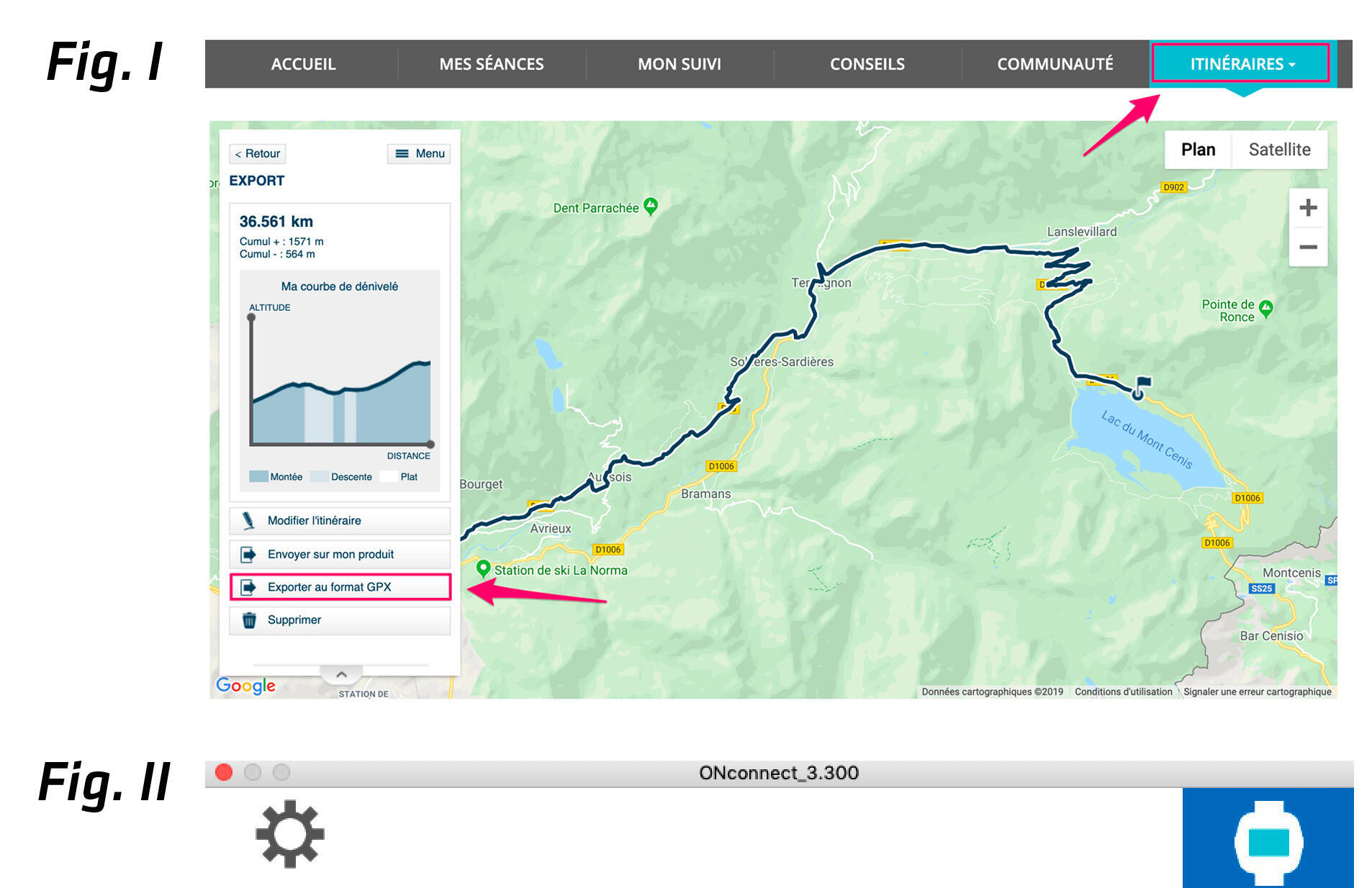Click the Bar Cenisio label
The height and width of the screenshot is (888, 1372).
(1271, 635)
